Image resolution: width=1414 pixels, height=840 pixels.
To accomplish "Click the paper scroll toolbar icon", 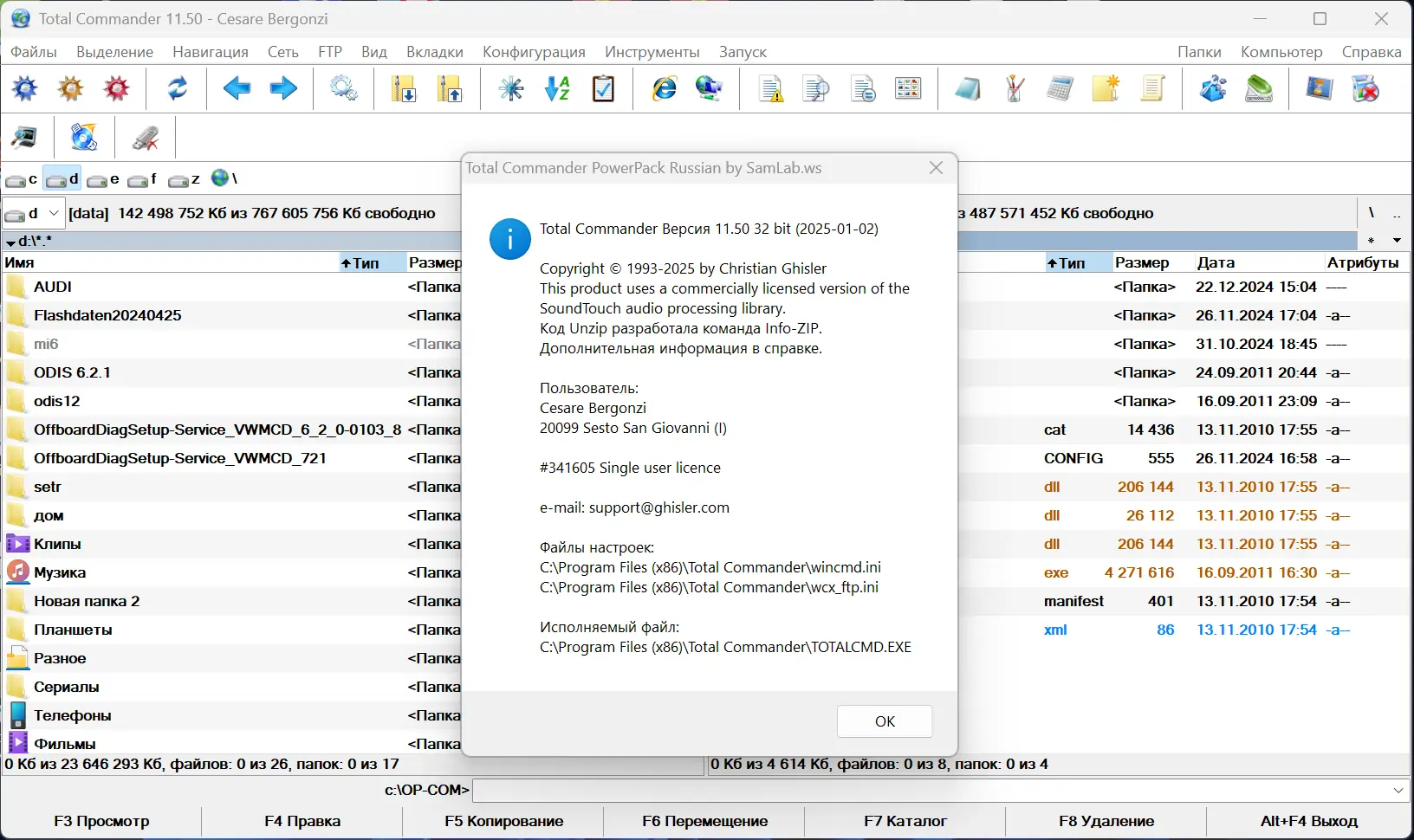I will click(x=1152, y=88).
